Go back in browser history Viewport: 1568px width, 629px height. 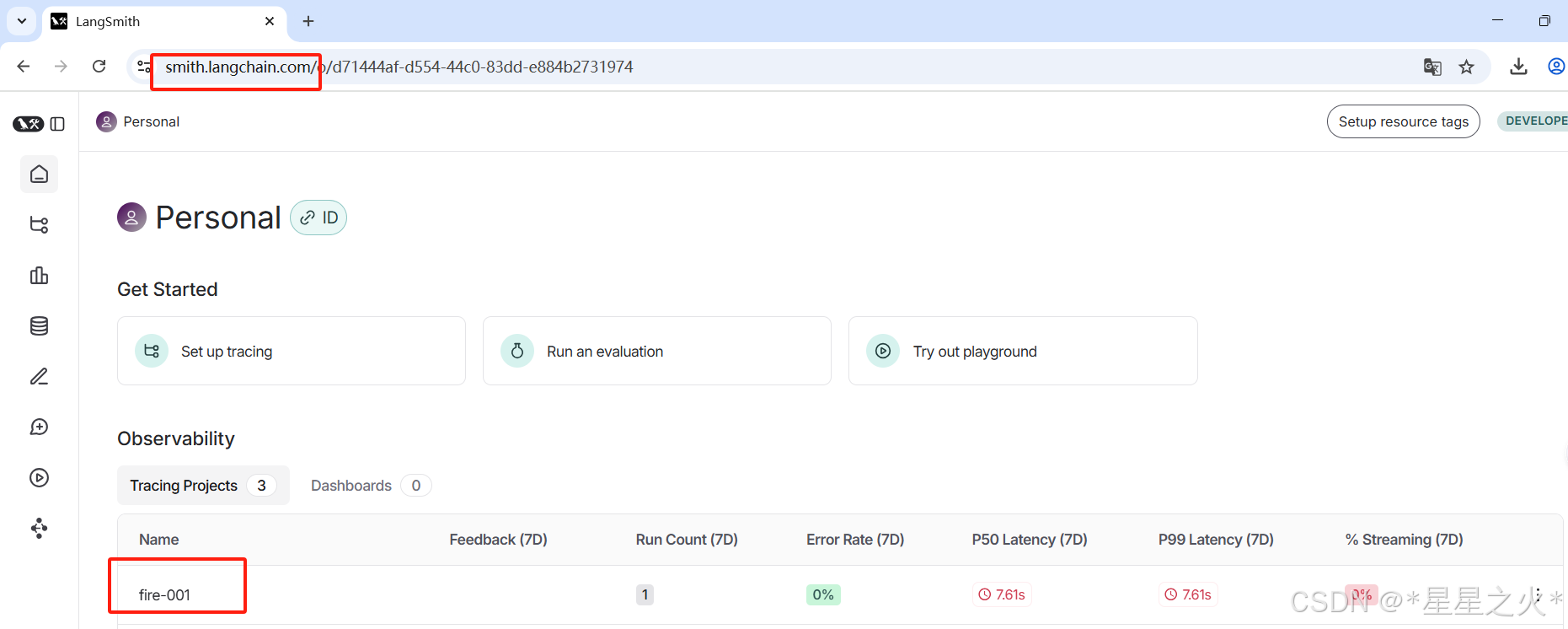(24, 67)
